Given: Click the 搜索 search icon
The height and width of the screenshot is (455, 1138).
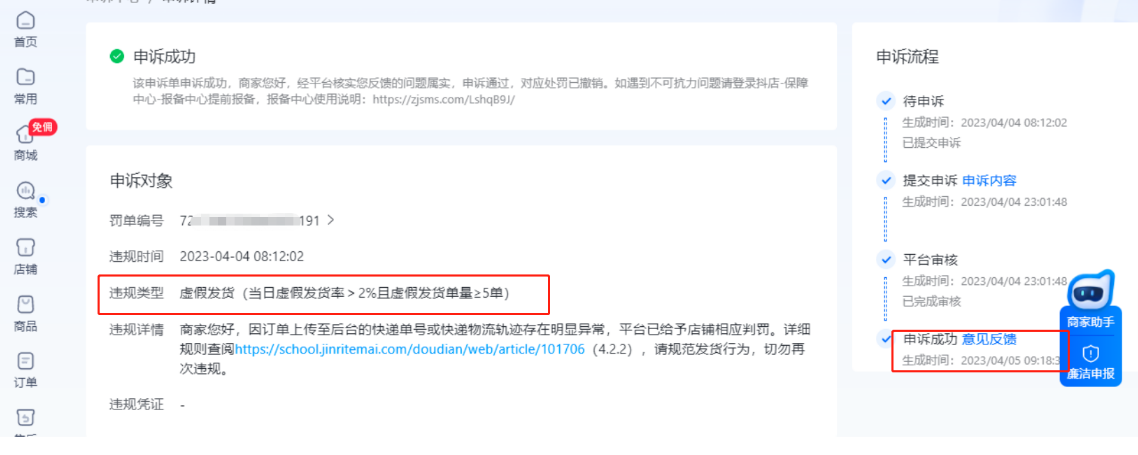Looking at the screenshot, I should click(25, 191).
